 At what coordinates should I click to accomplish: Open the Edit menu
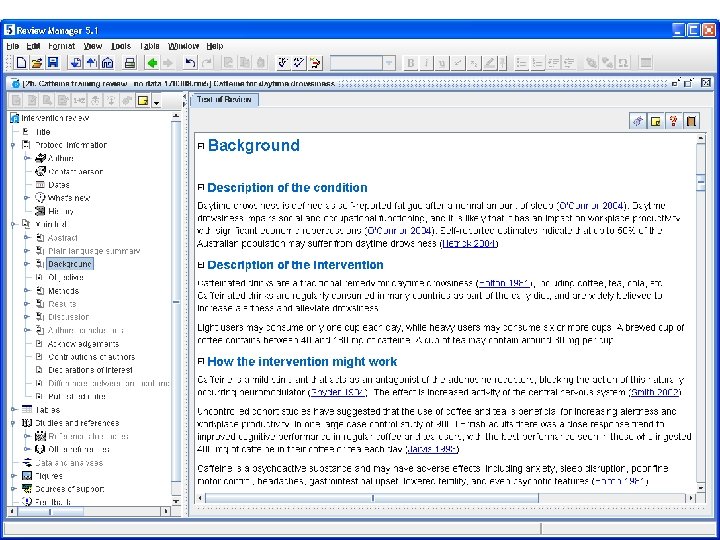33,46
